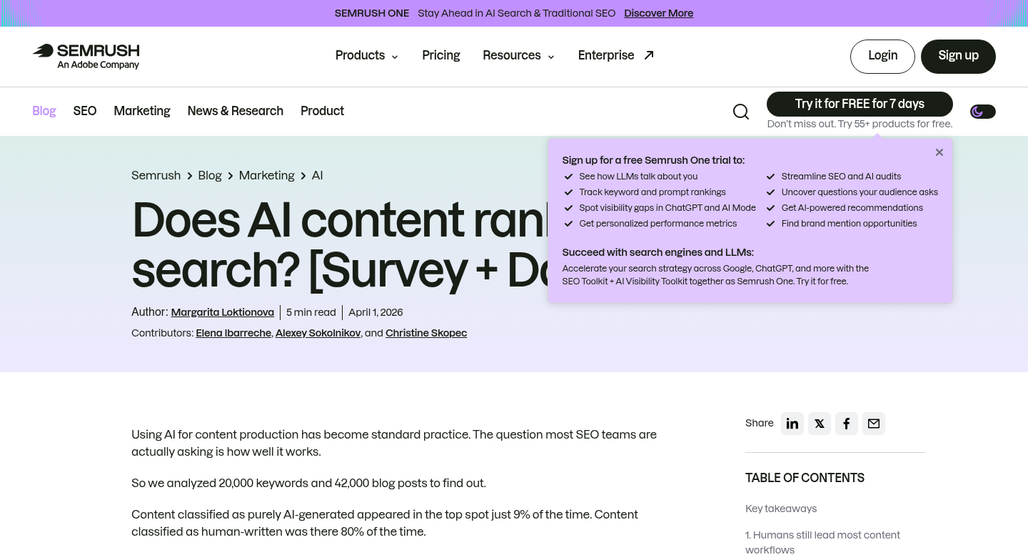This screenshot has width=1028, height=556.
Task: Open the News & Research category
Action: coord(235,111)
